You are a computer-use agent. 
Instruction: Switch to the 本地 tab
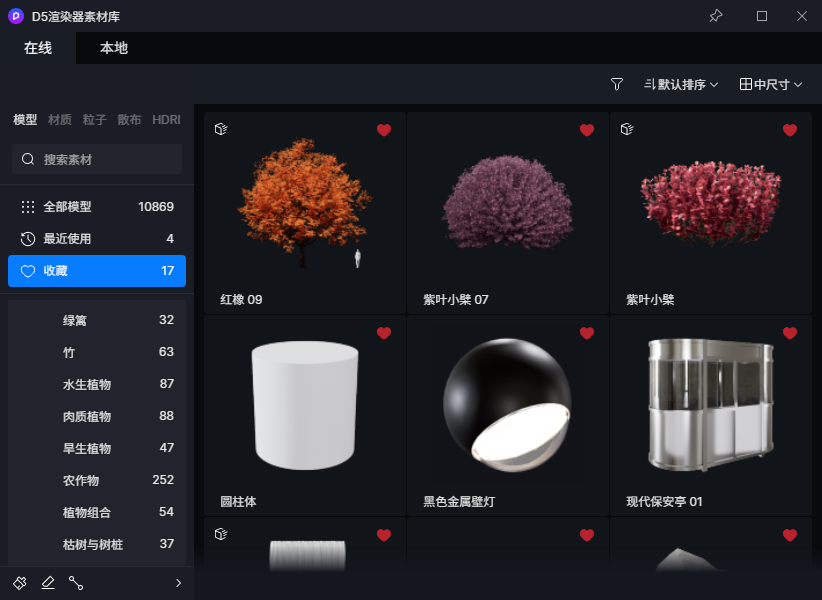pos(114,48)
